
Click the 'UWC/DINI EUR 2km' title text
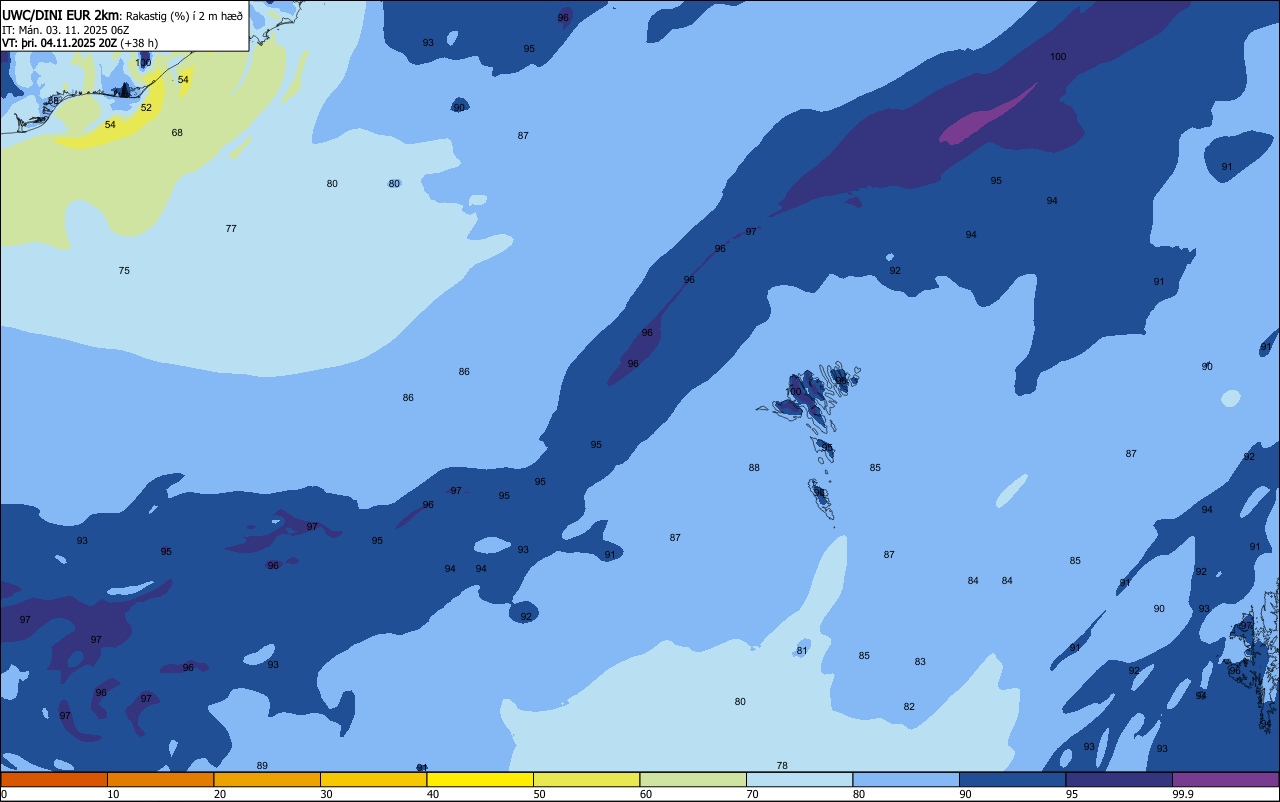(61, 15)
